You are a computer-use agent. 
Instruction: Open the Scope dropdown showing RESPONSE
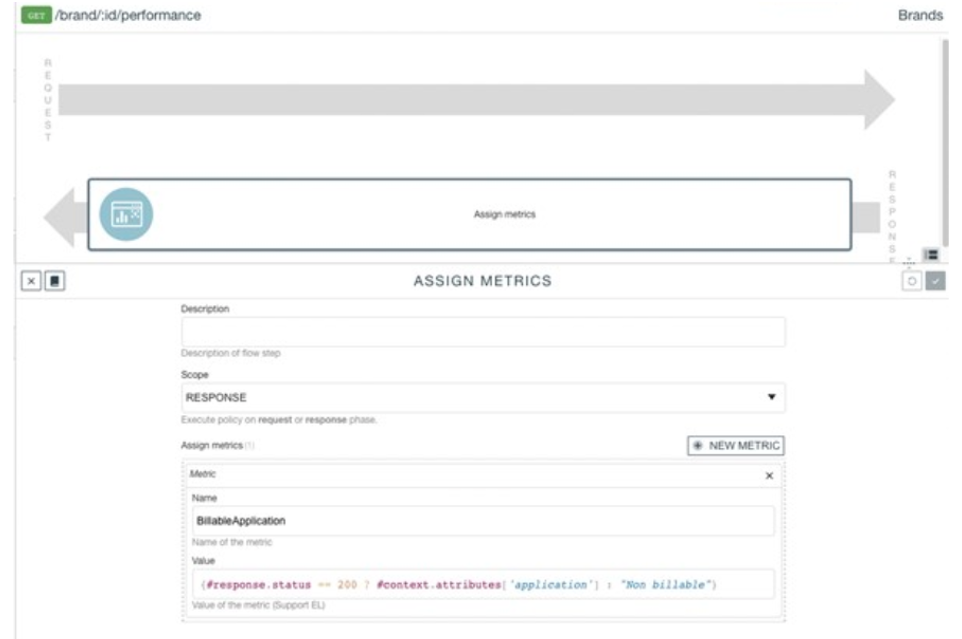tap(483, 397)
